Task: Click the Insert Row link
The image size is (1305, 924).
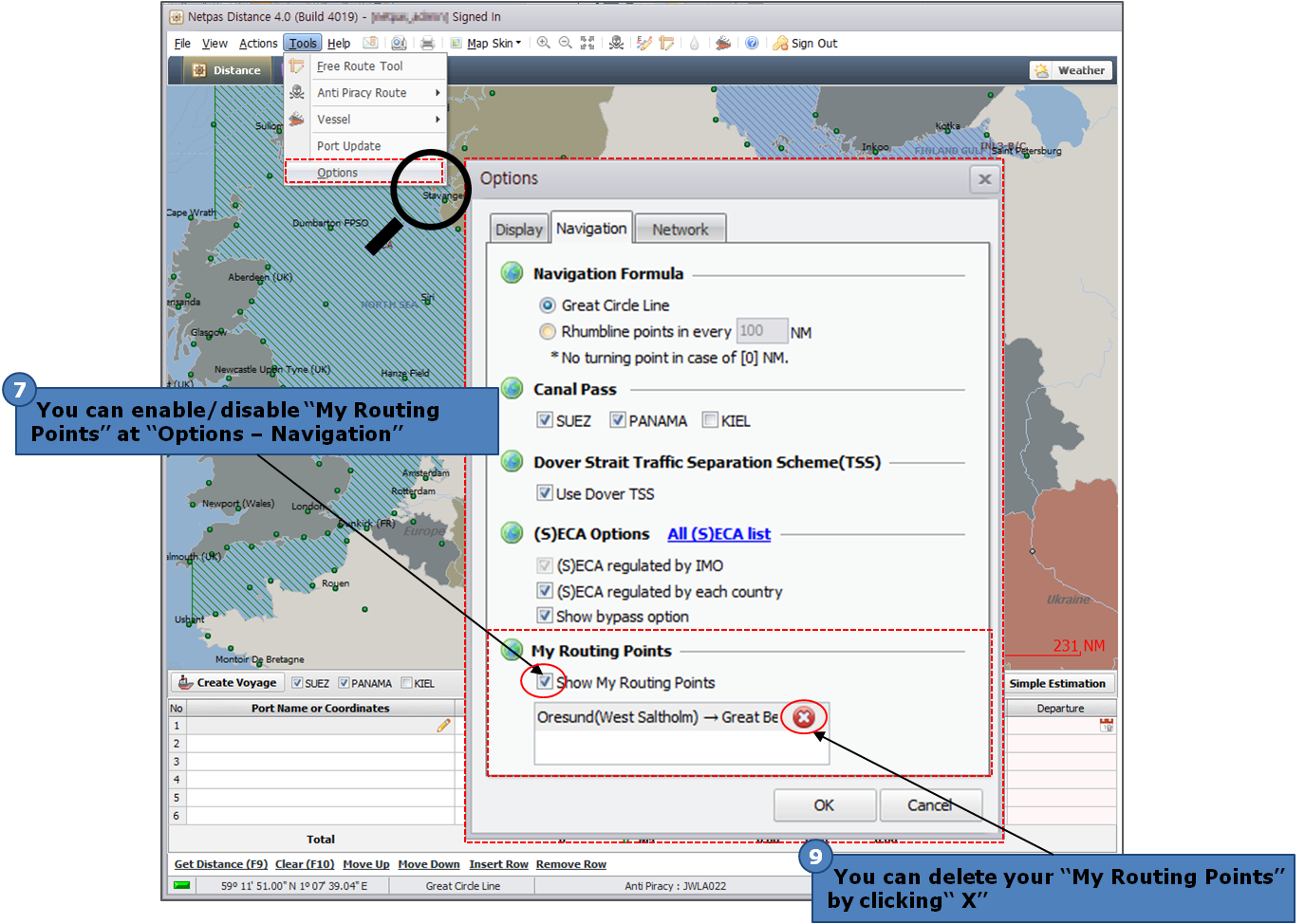Action: coord(498,864)
